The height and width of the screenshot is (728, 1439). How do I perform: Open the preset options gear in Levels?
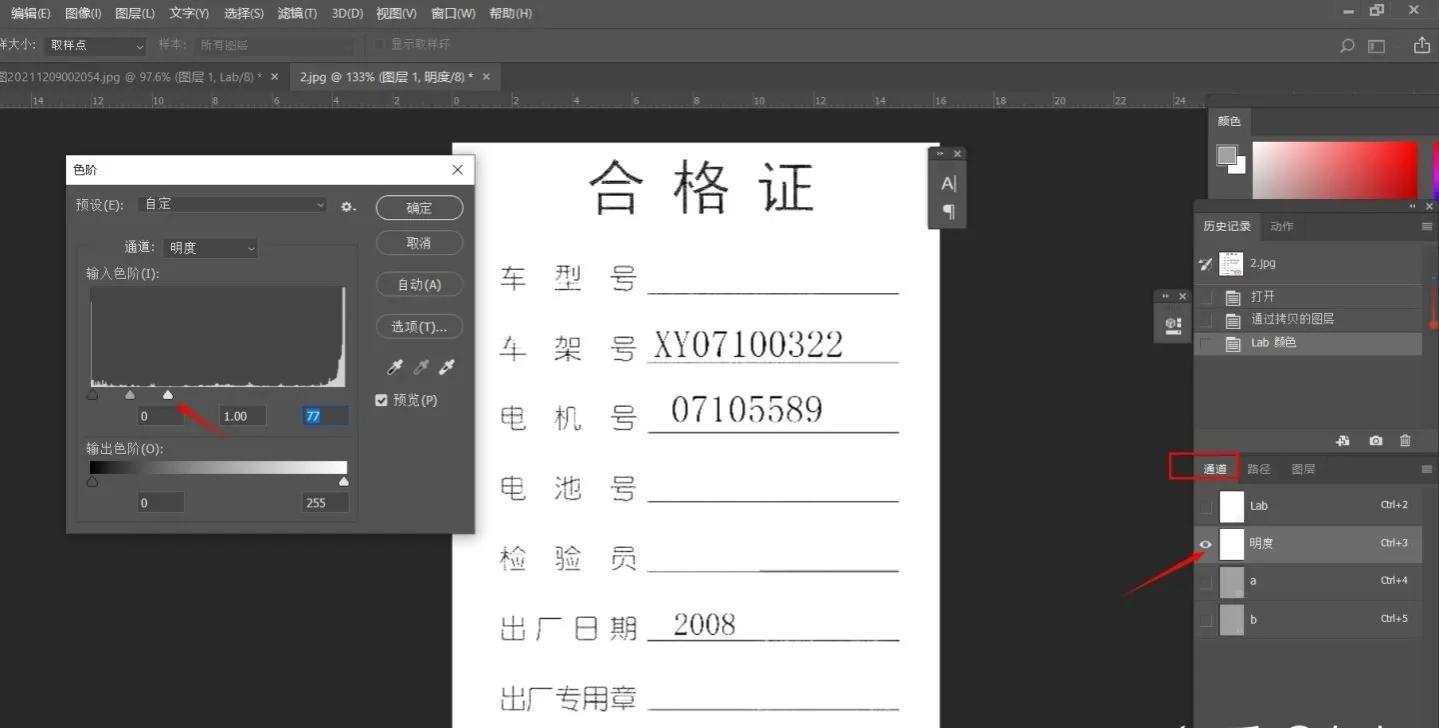tap(347, 206)
